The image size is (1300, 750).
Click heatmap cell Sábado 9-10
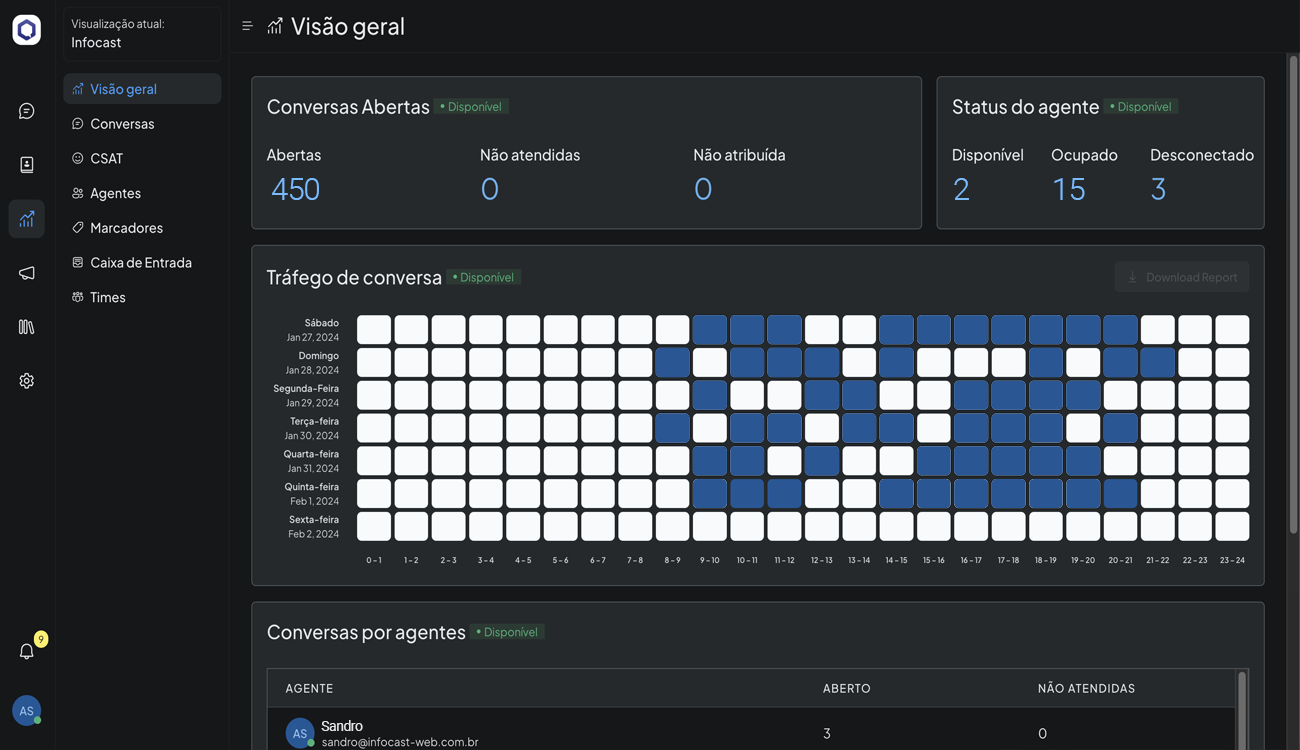click(x=710, y=330)
